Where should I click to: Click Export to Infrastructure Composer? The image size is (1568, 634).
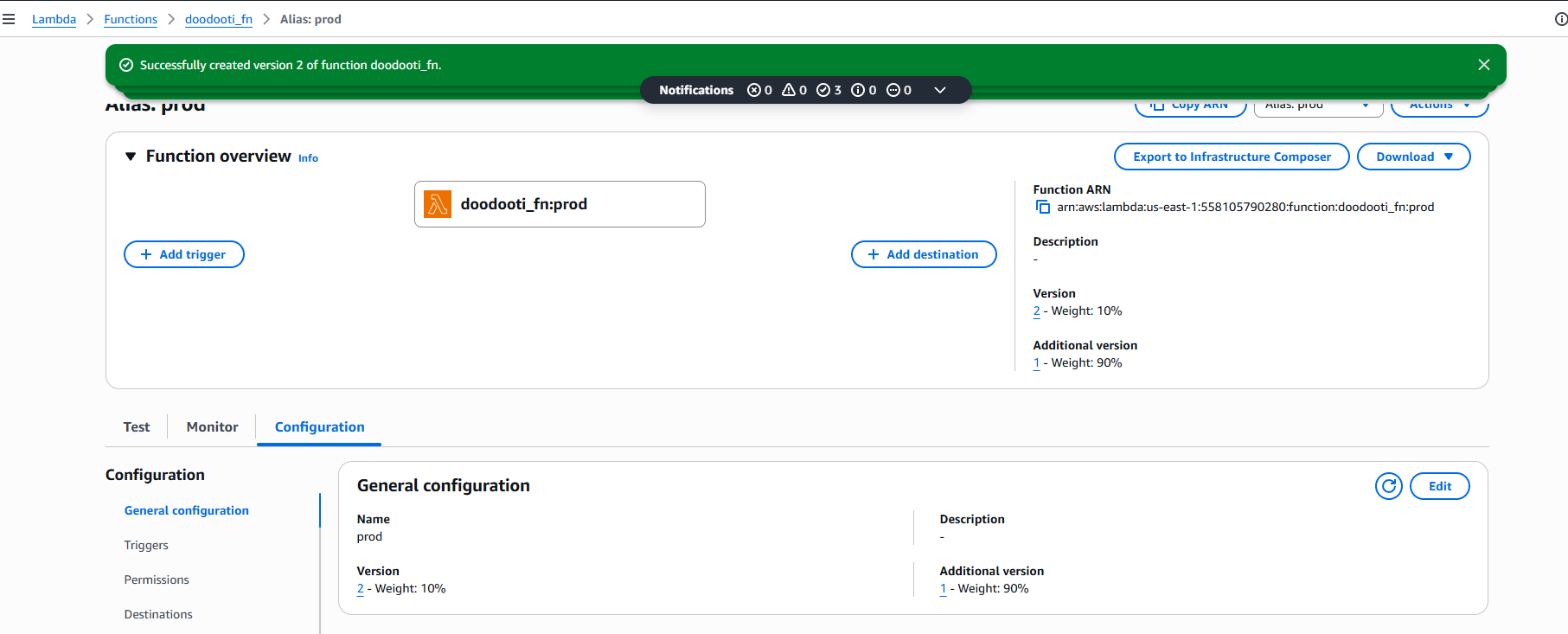tap(1232, 157)
